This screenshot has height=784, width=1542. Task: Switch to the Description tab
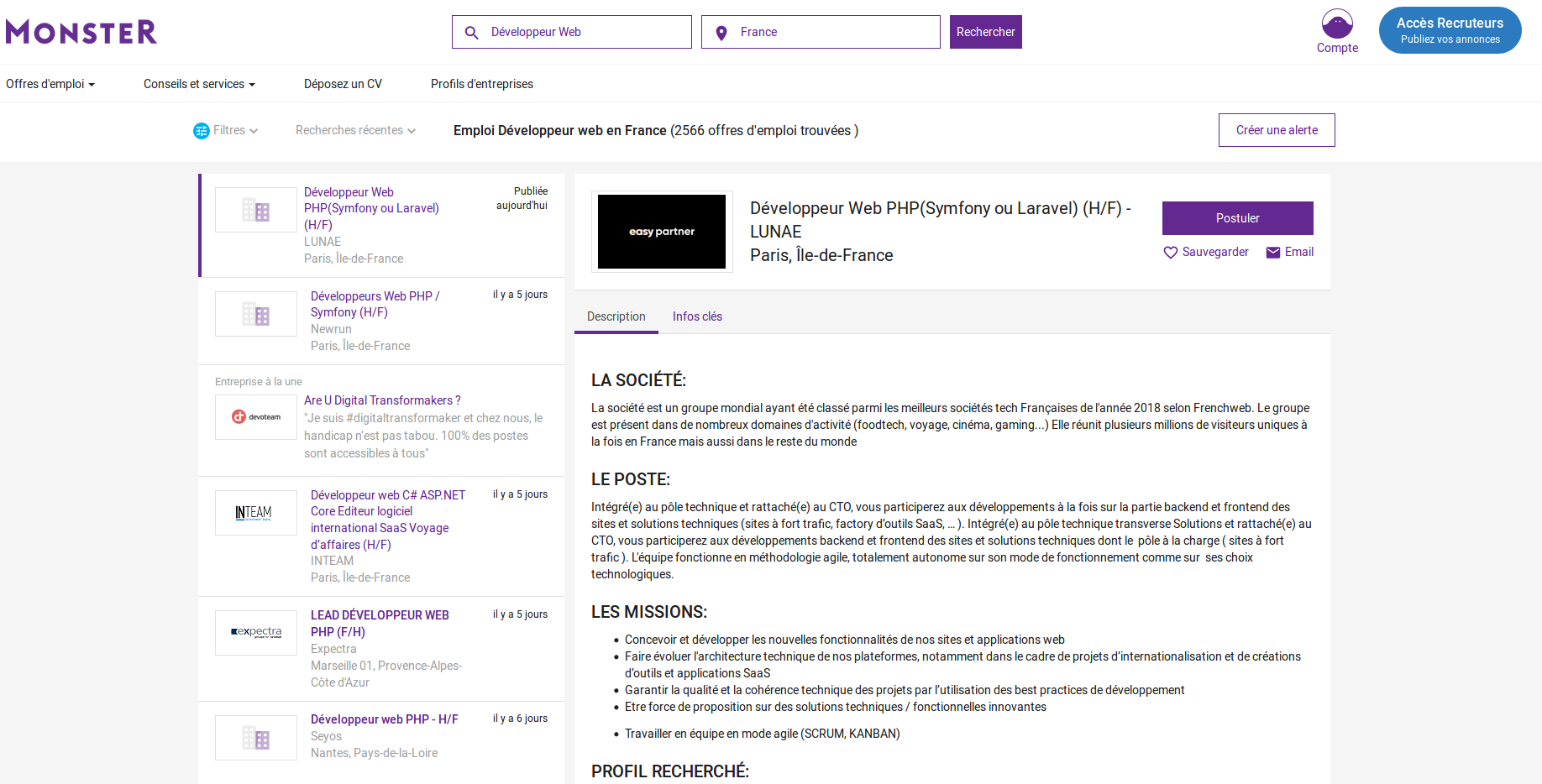pyautogui.click(x=616, y=316)
